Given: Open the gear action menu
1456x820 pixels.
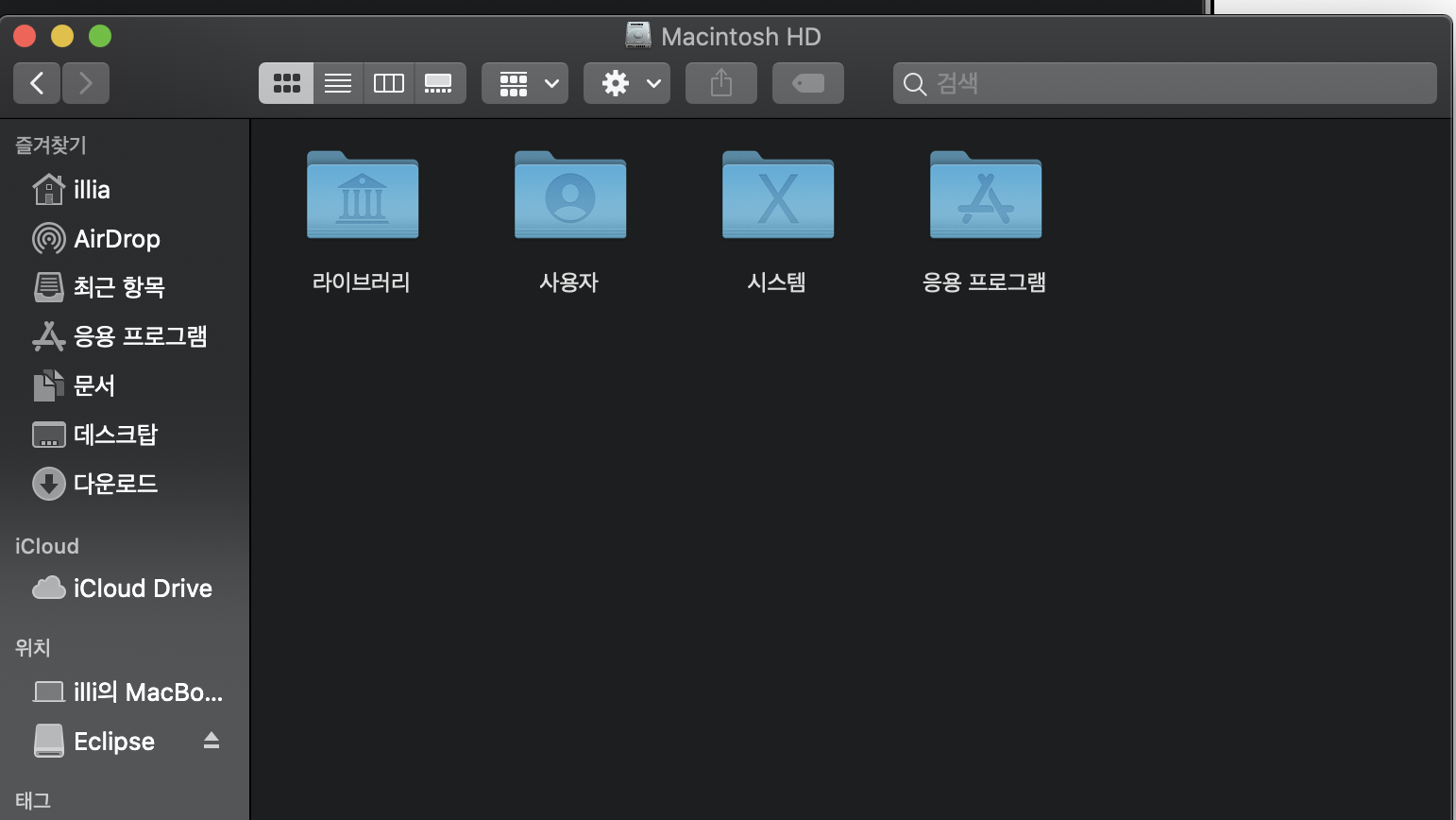Looking at the screenshot, I should click(627, 83).
